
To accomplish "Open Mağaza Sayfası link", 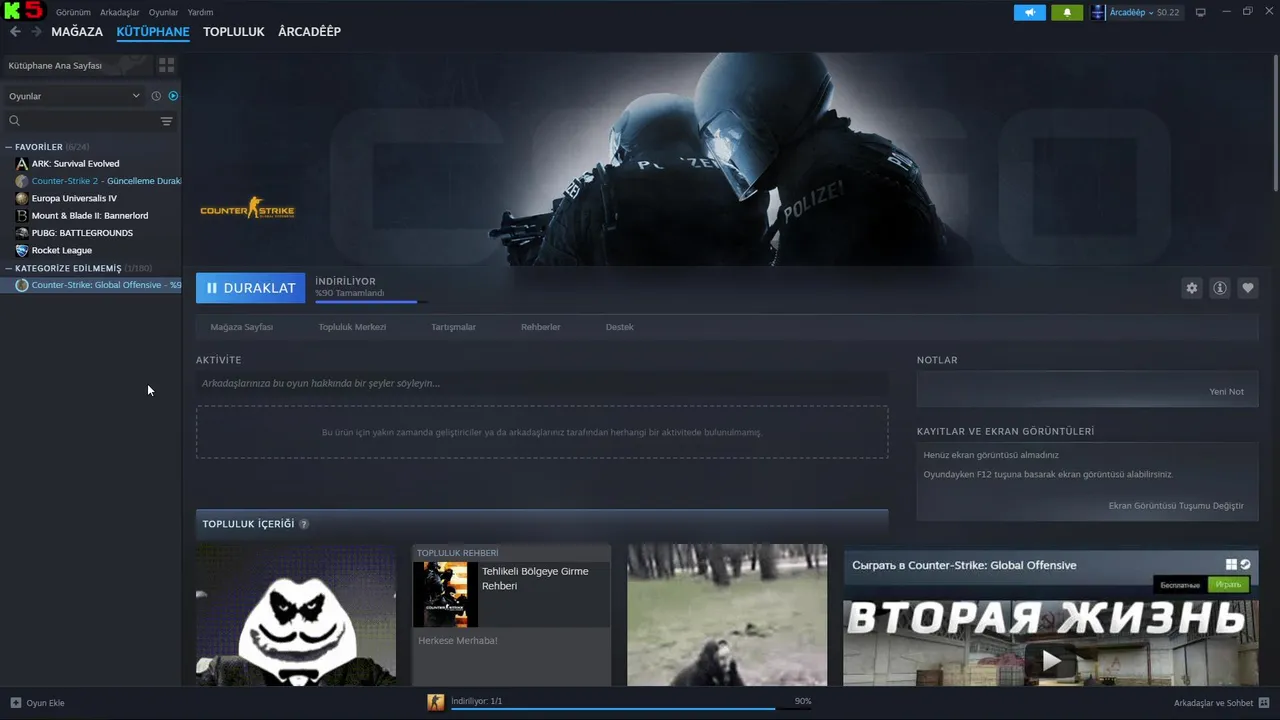I will coord(241,327).
